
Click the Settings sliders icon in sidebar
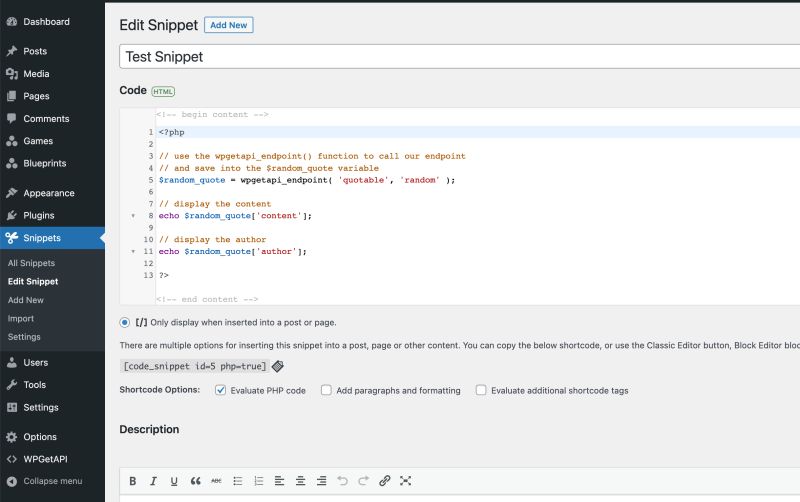12,407
